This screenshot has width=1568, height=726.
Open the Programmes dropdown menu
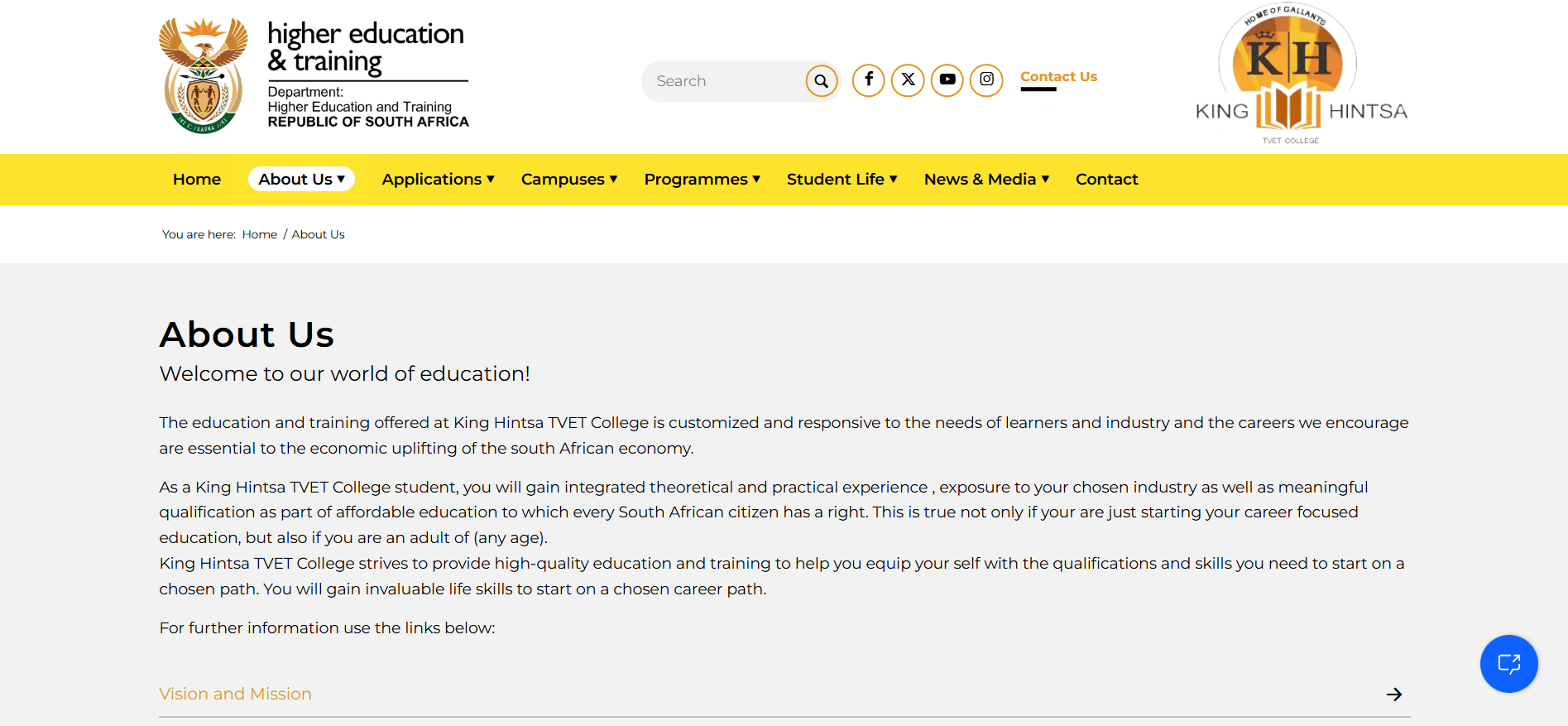pyautogui.click(x=702, y=179)
